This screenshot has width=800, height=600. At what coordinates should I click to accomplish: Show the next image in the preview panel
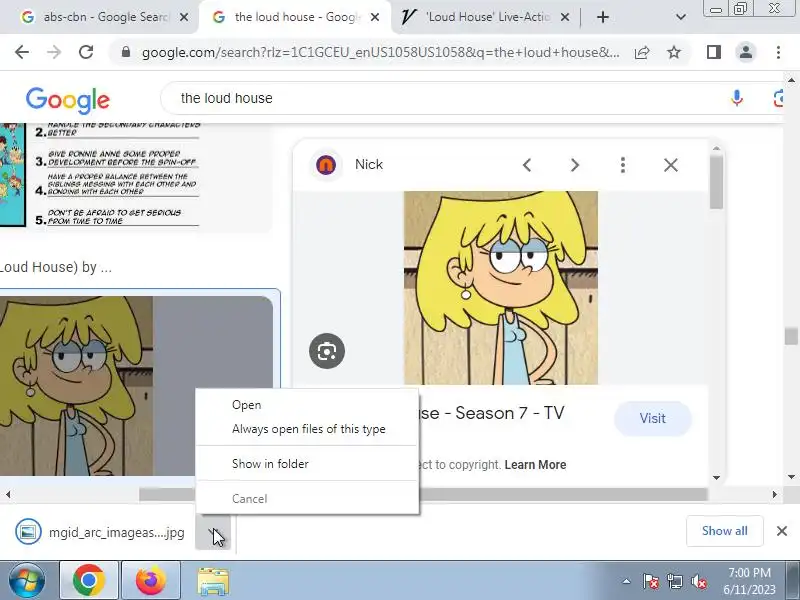575,165
